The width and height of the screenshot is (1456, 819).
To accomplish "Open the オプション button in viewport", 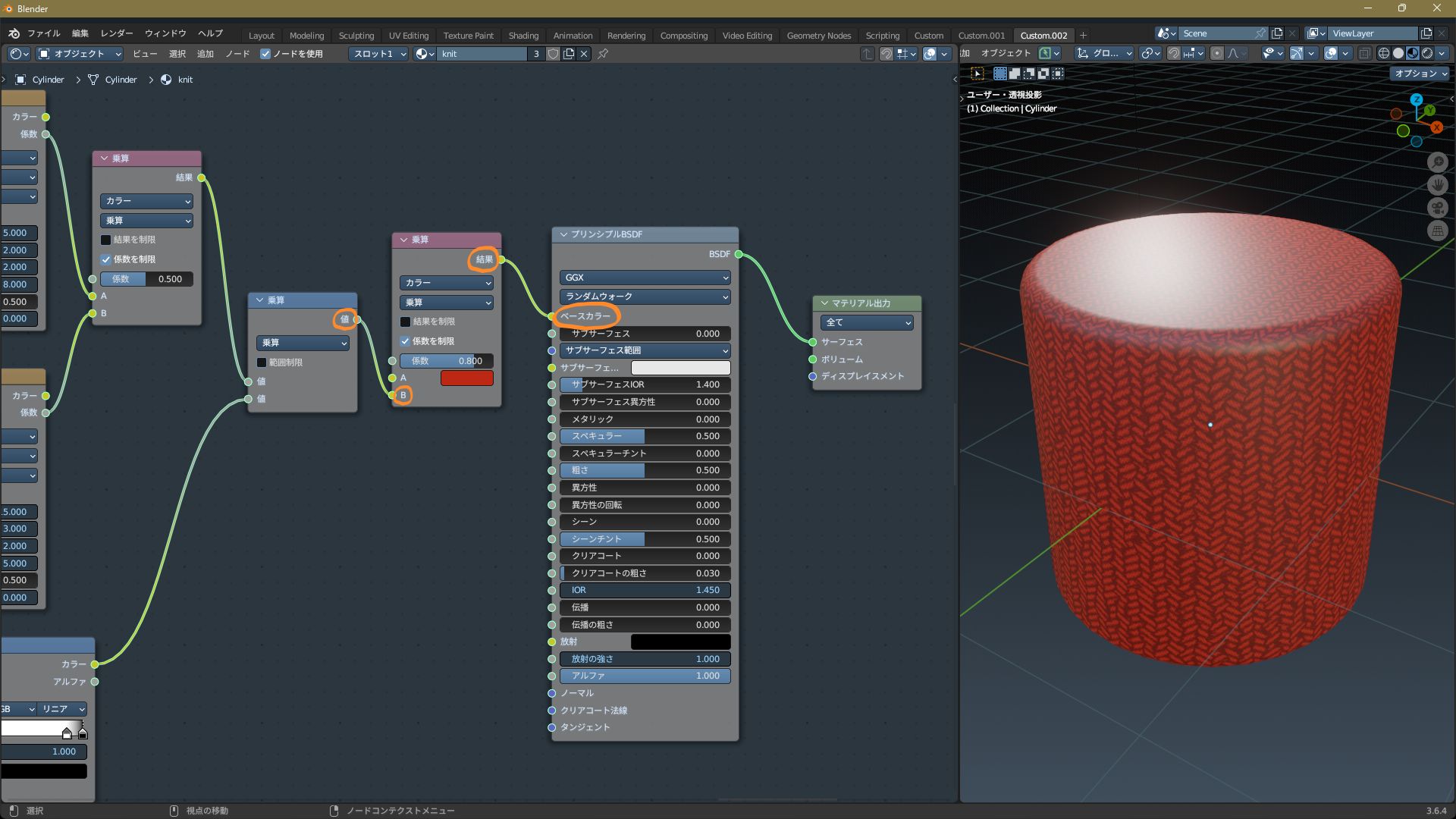I will click(x=1420, y=74).
